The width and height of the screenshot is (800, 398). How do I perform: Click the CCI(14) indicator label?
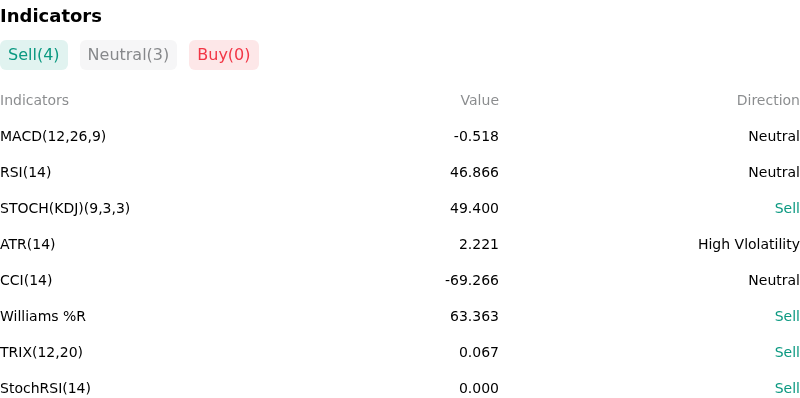pos(26,280)
